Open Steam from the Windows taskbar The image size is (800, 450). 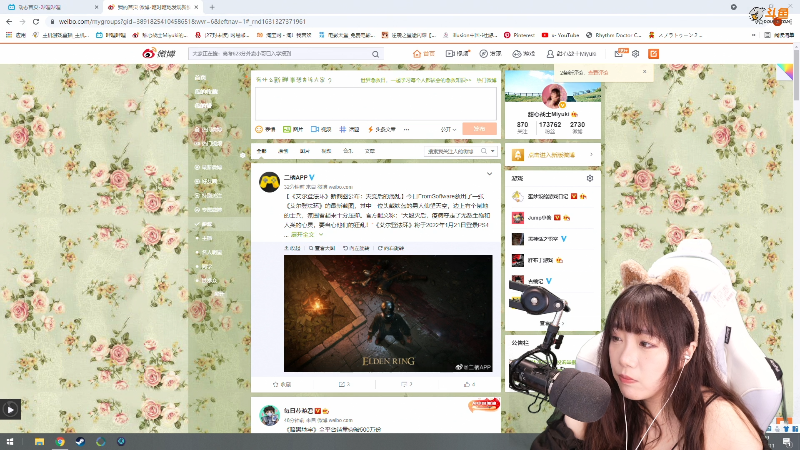click(80, 441)
